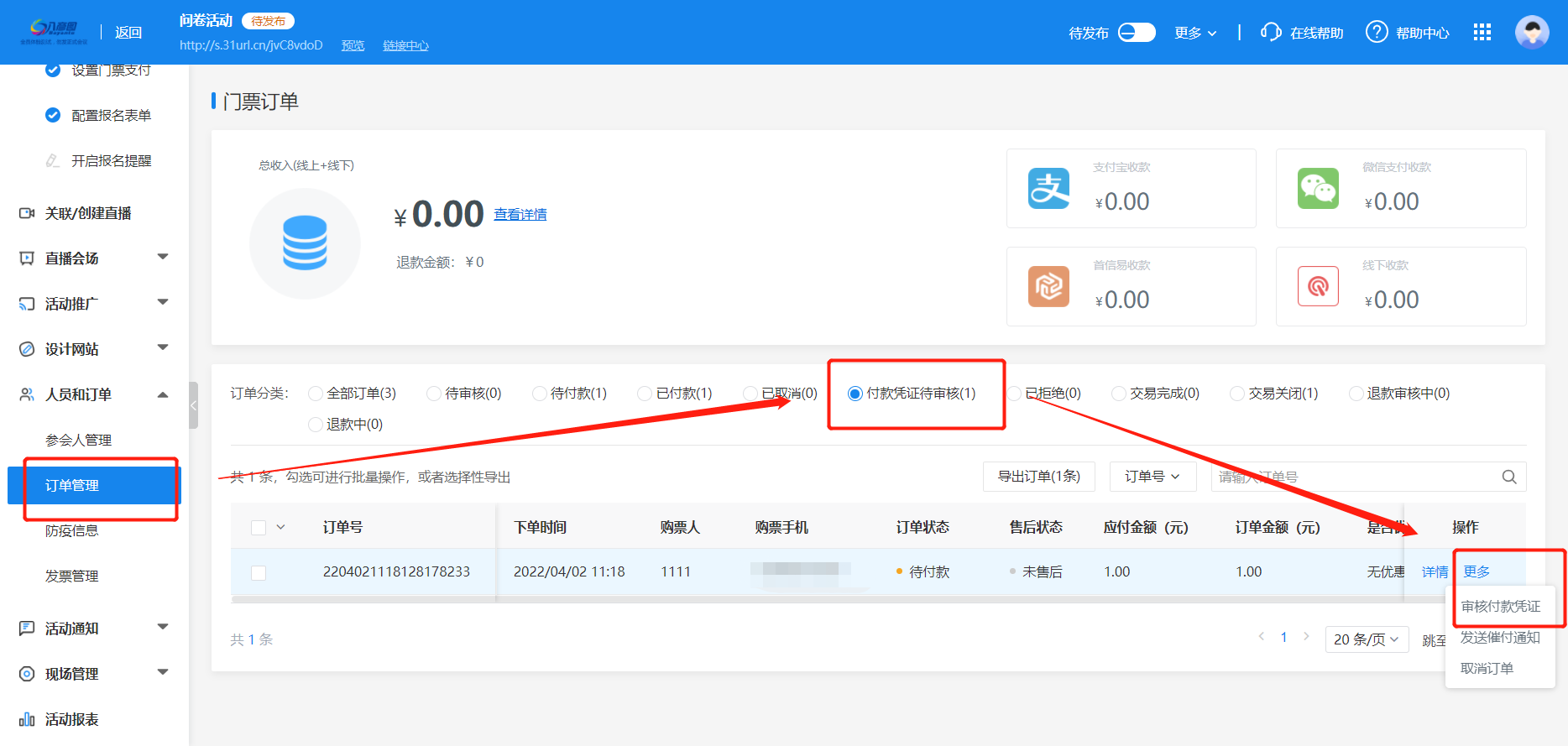Click the blue database total income icon
This screenshot has height=746, width=1568.
point(305,243)
